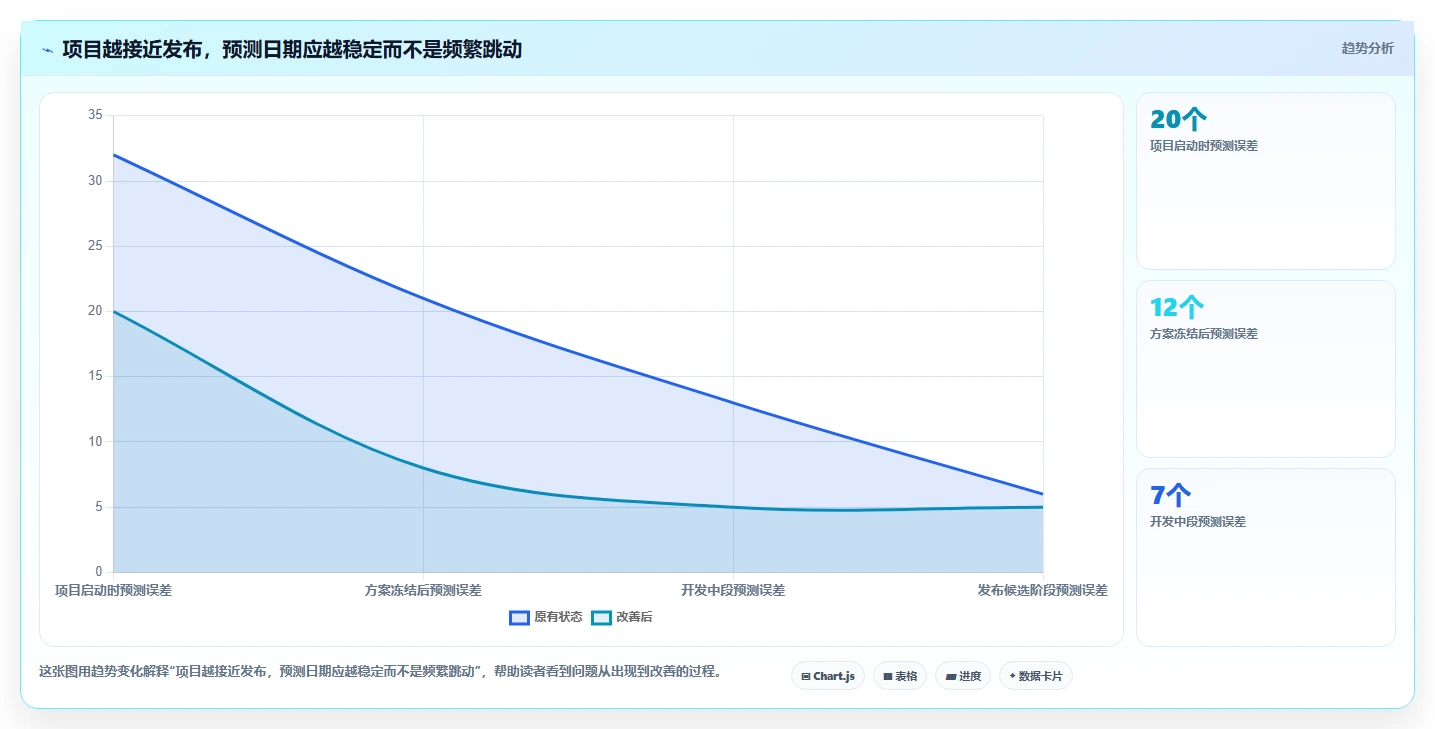1435x729 pixels.
Task: Open the 12个 方案冻结后预测误差 card
Action: [x=1265, y=369]
